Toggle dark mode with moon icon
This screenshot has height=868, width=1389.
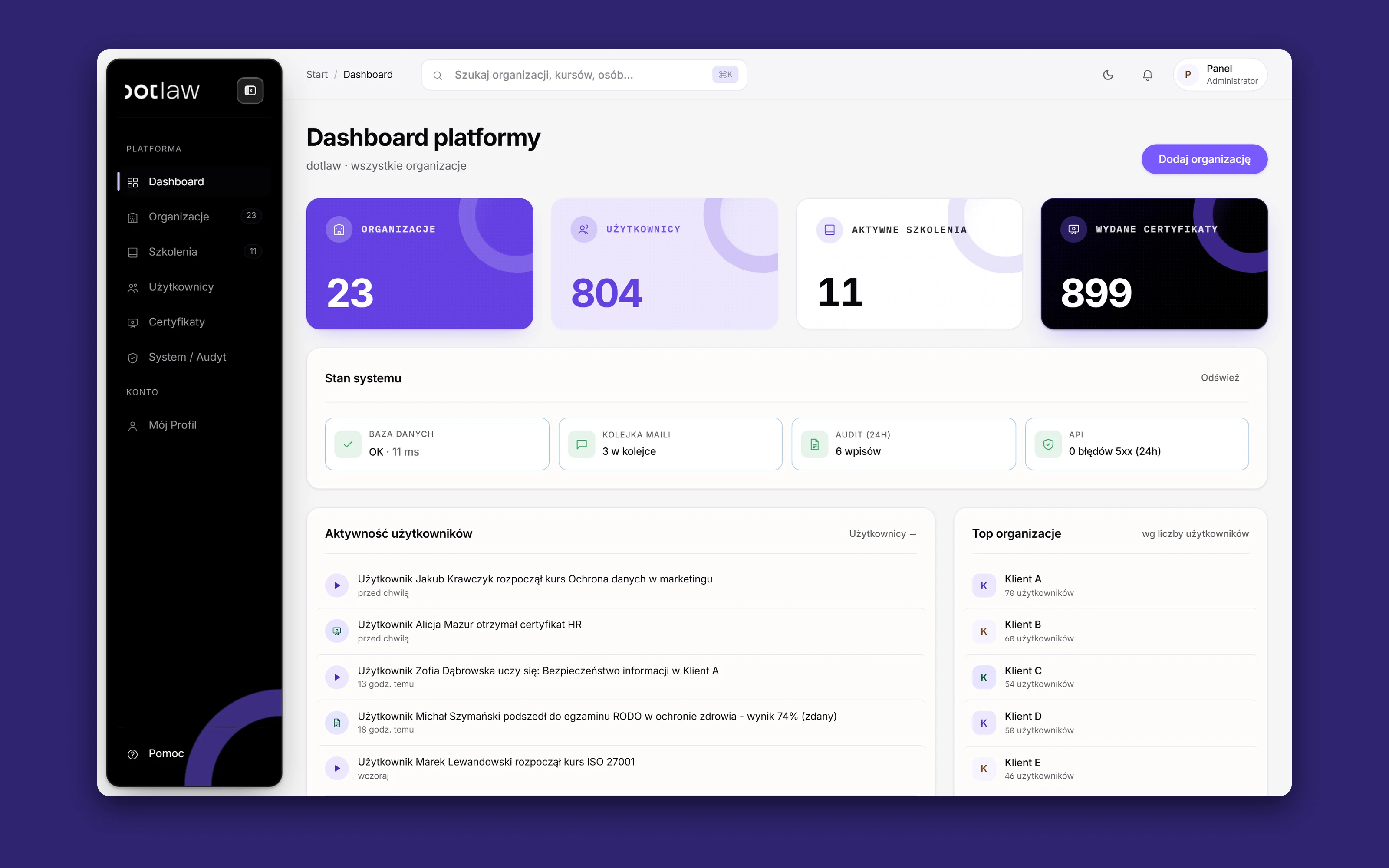(1108, 75)
